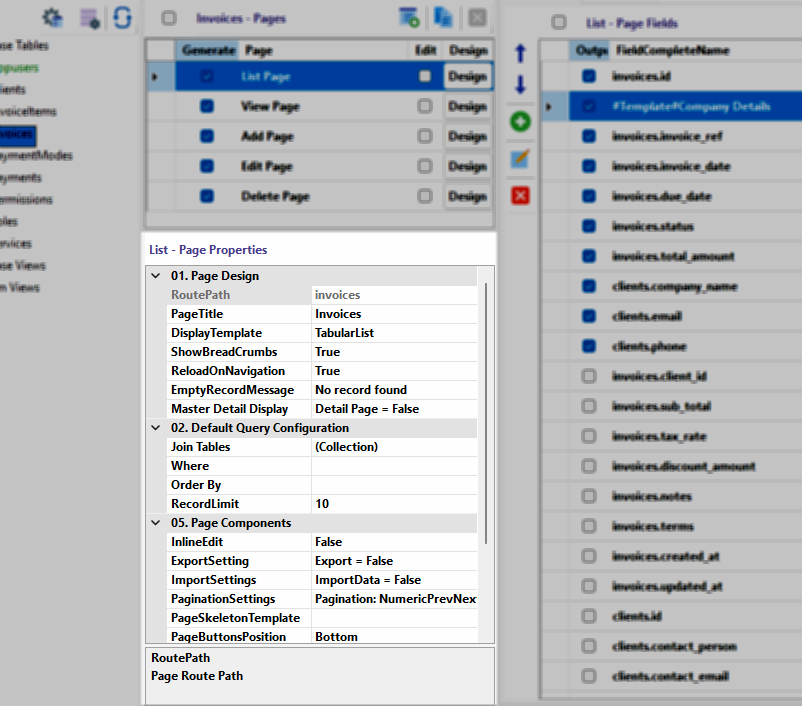Click the refresh icon in the top toolbar
This screenshot has width=802, height=706.
[x=121, y=17]
